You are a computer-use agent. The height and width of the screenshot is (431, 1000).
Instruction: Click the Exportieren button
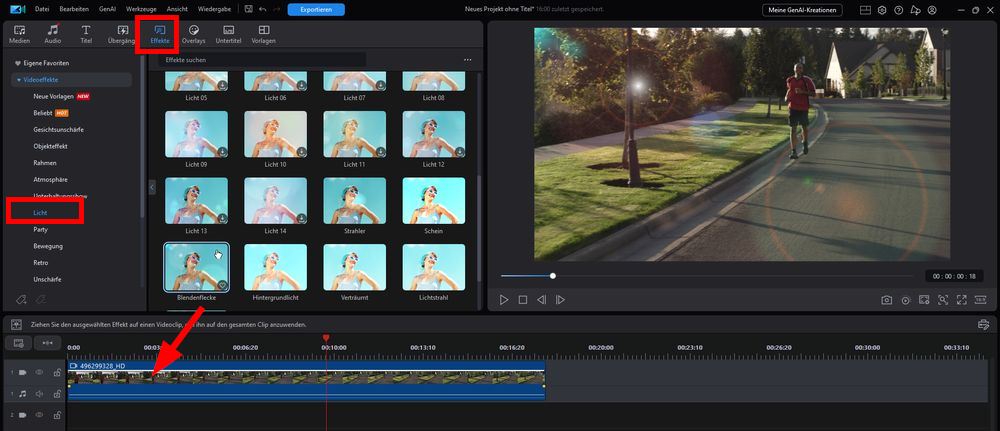pos(316,10)
